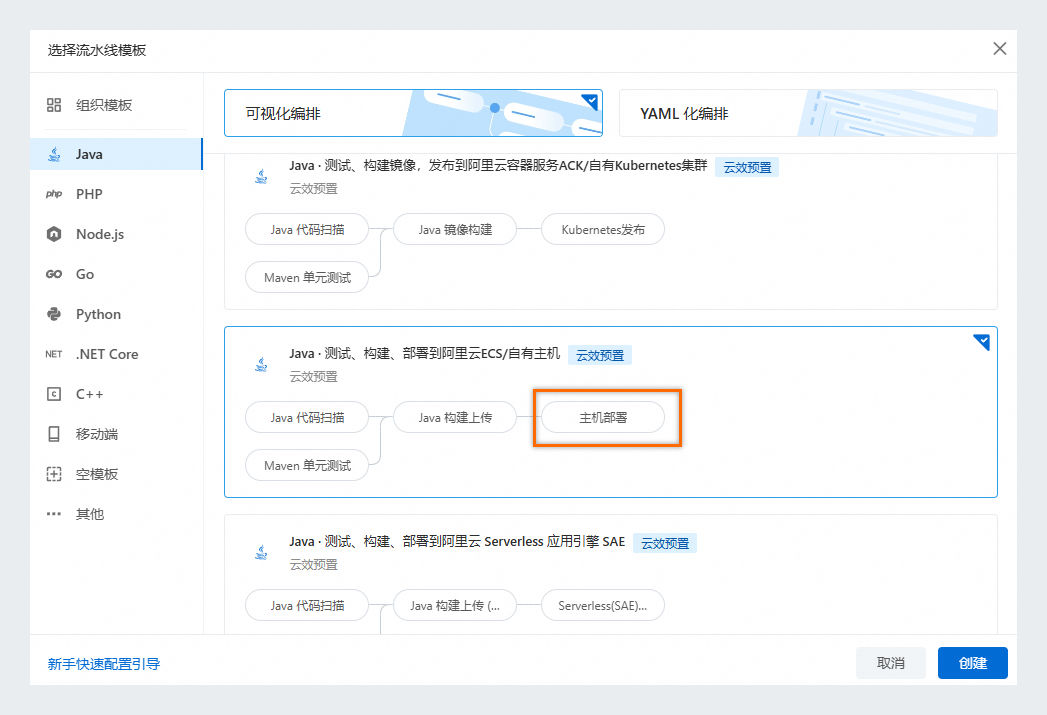The width and height of the screenshot is (1047, 715).
Task: Click Java 代码扫描 stage in SAE template
Action: (307, 606)
